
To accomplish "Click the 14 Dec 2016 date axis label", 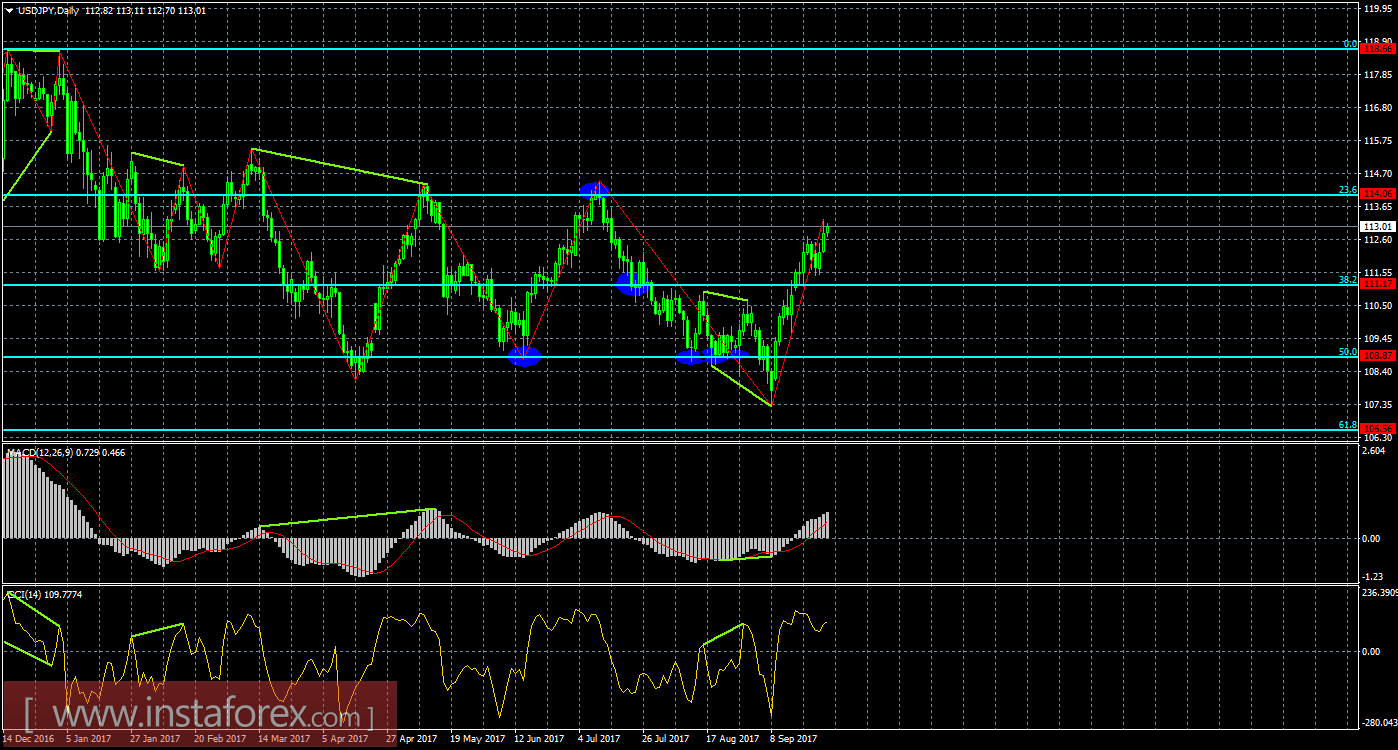I will [30, 738].
